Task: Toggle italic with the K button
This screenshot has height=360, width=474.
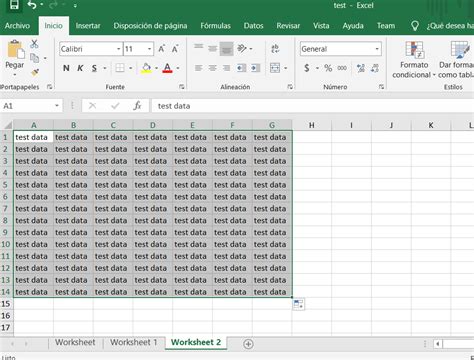Action: click(x=80, y=68)
